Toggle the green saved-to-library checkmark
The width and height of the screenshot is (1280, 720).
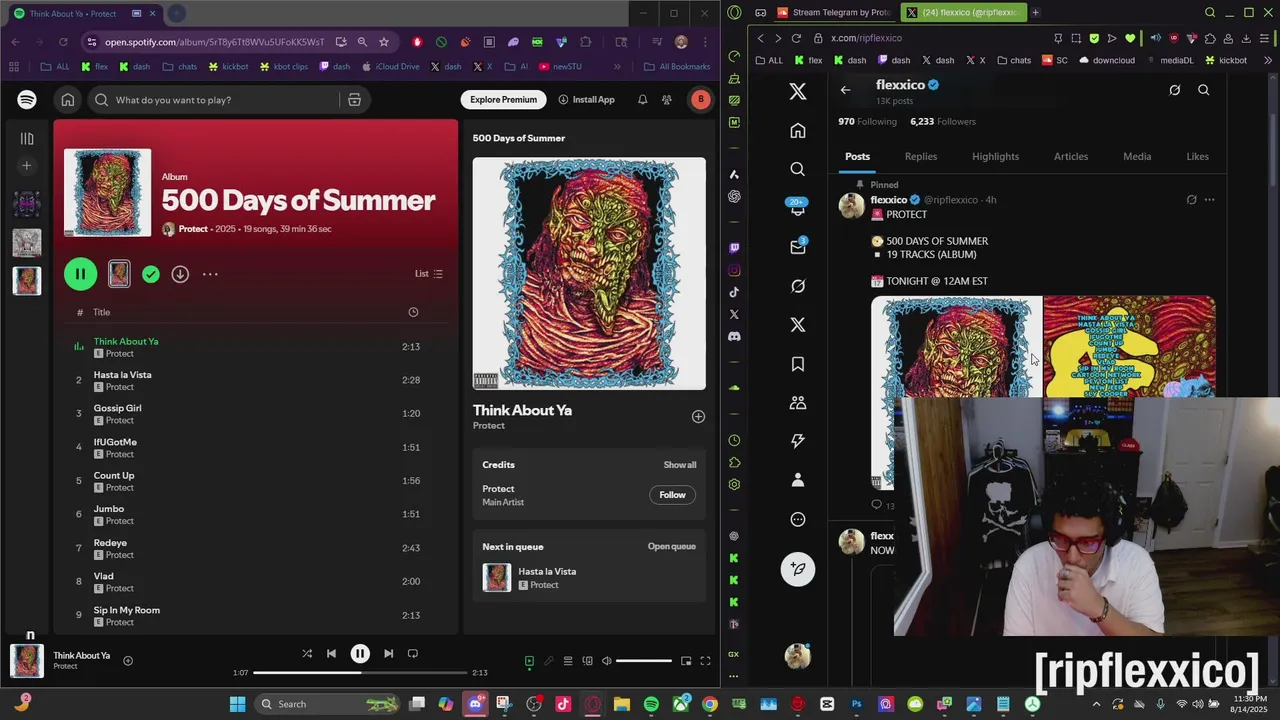150,274
